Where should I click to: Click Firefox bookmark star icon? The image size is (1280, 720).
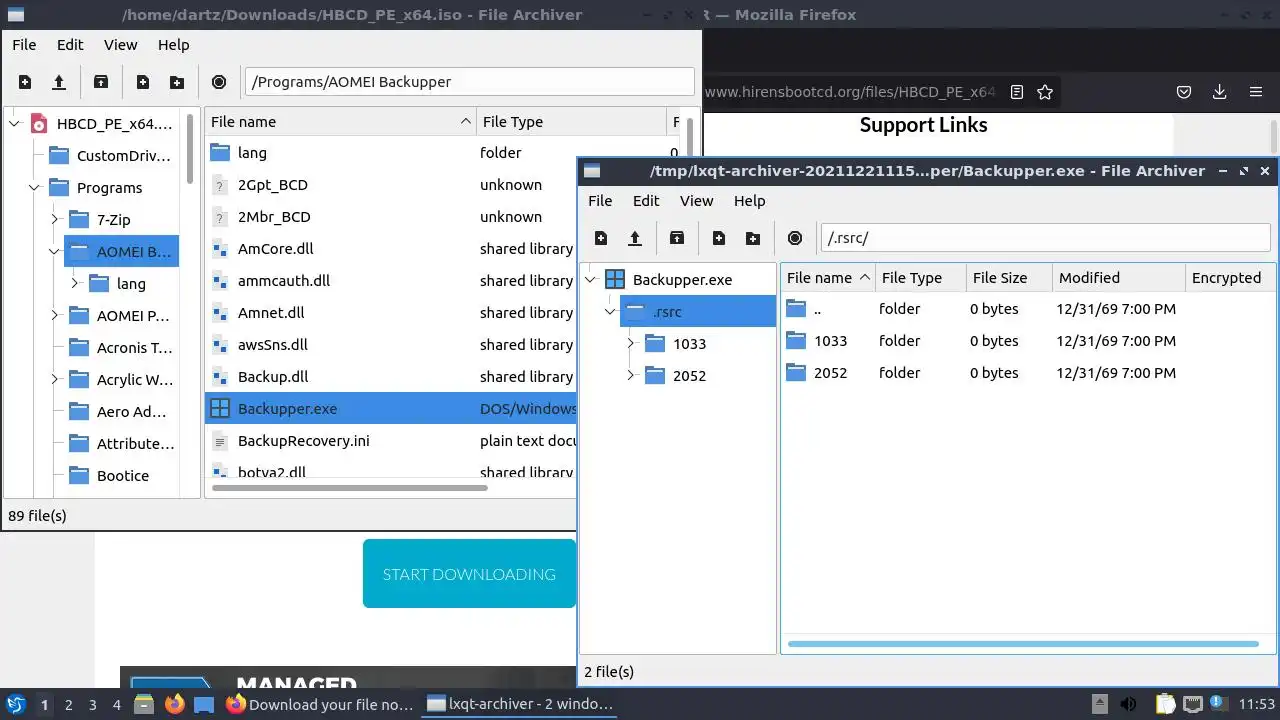pos(1045,92)
